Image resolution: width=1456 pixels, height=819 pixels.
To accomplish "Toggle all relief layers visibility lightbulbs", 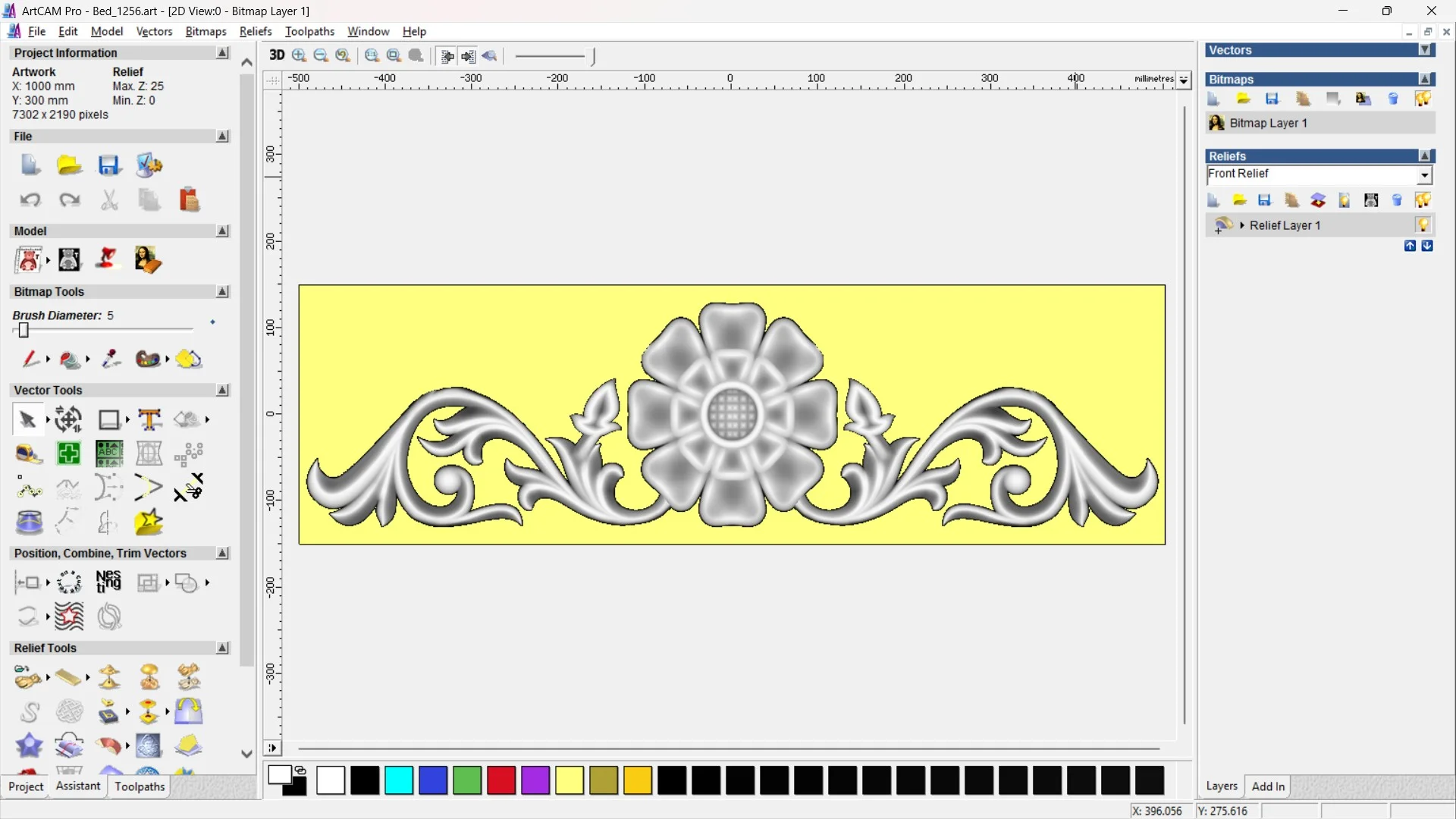I will pos(1423,200).
